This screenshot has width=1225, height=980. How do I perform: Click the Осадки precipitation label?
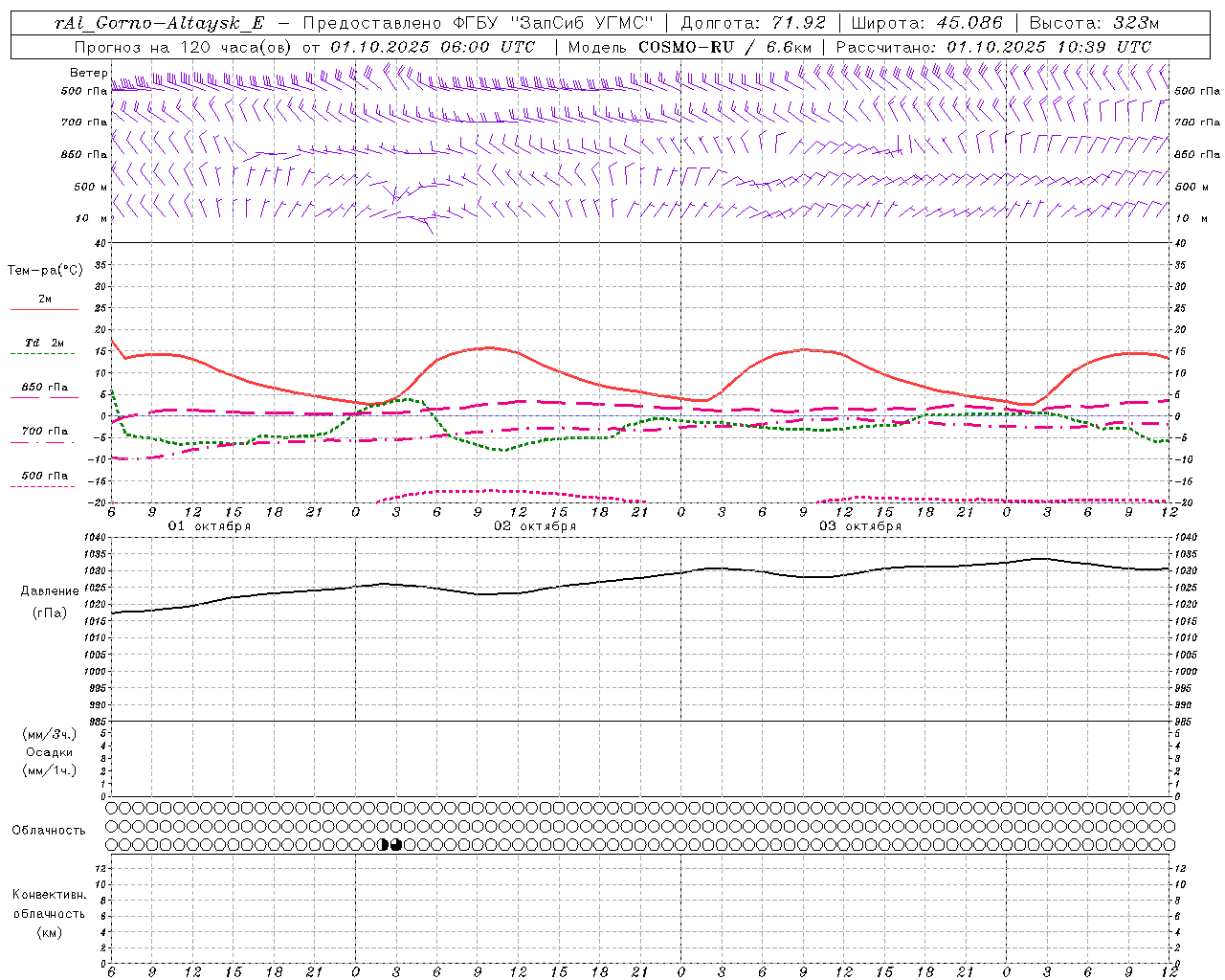[x=50, y=752]
